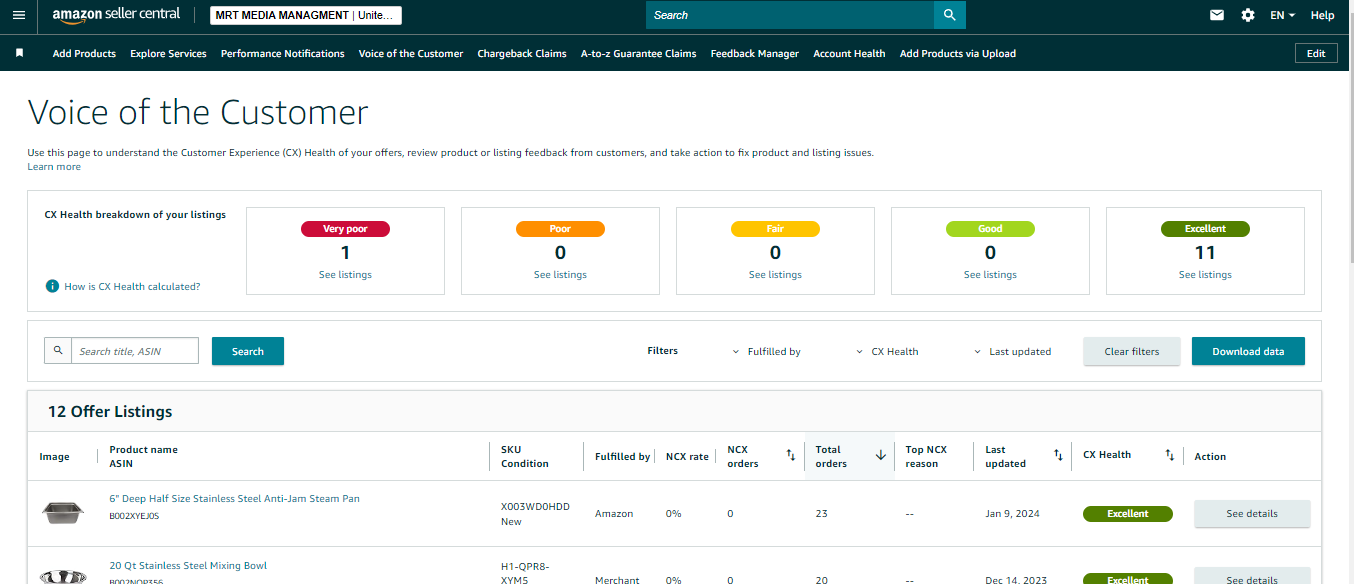Open 6" Deep Half Size Steam Pan link

coord(234,498)
